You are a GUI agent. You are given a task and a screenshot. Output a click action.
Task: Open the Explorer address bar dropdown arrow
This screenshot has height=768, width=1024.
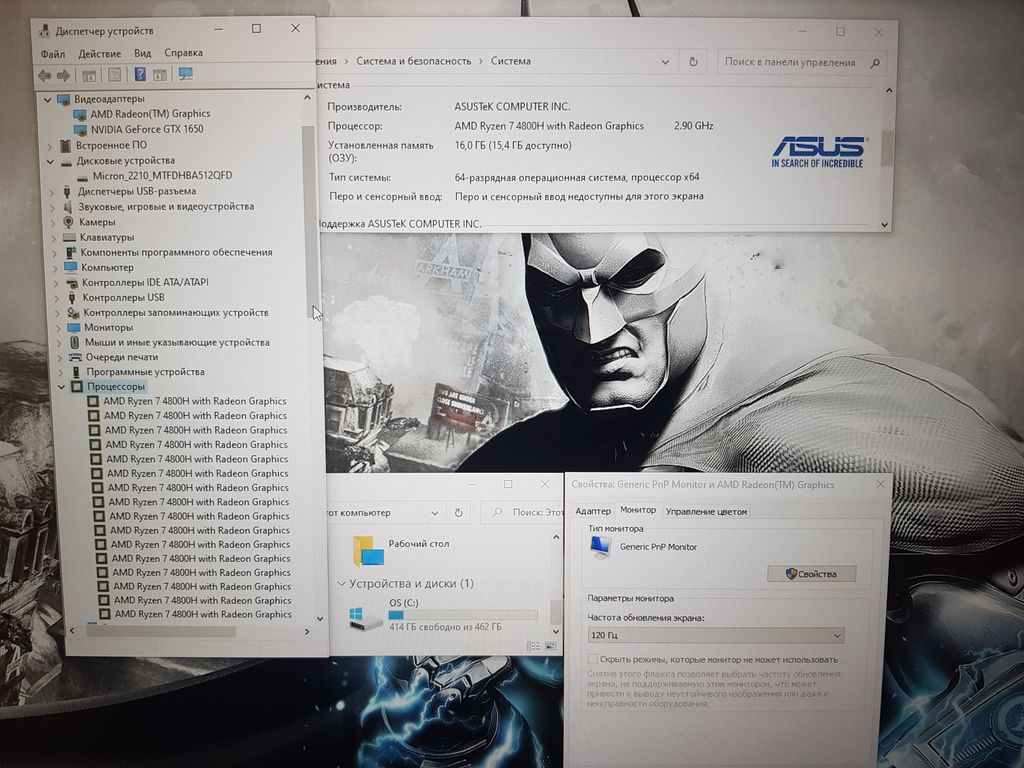click(x=434, y=513)
